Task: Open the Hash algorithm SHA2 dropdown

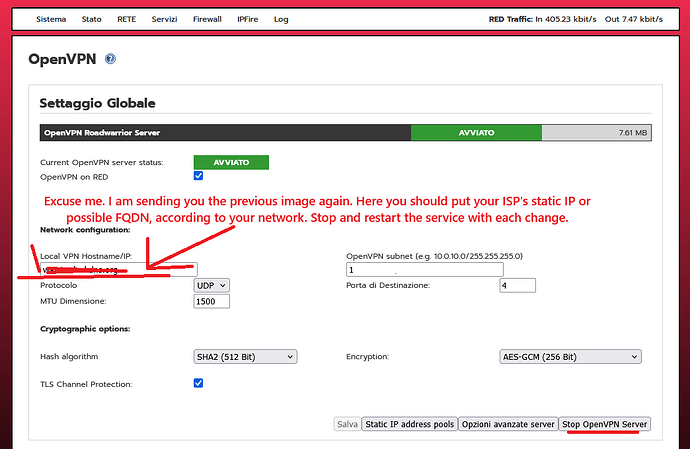Action: [x=245, y=357]
